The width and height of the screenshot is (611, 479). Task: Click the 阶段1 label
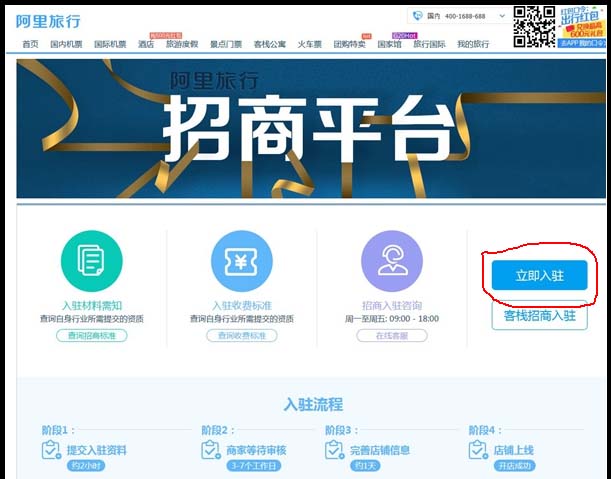coord(58,430)
